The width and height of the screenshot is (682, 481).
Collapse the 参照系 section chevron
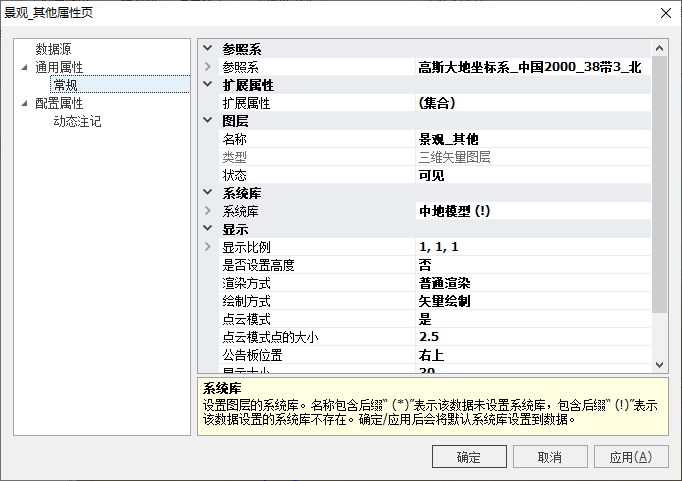click(207, 49)
